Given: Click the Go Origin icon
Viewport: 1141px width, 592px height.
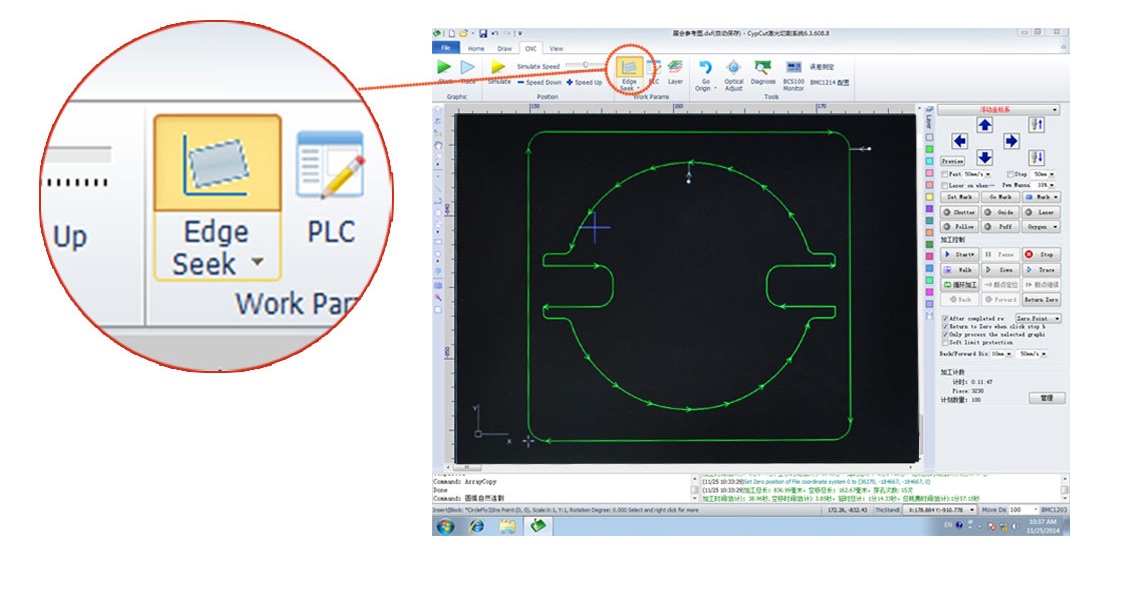Looking at the screenshot, I should [x=705, y=68].
